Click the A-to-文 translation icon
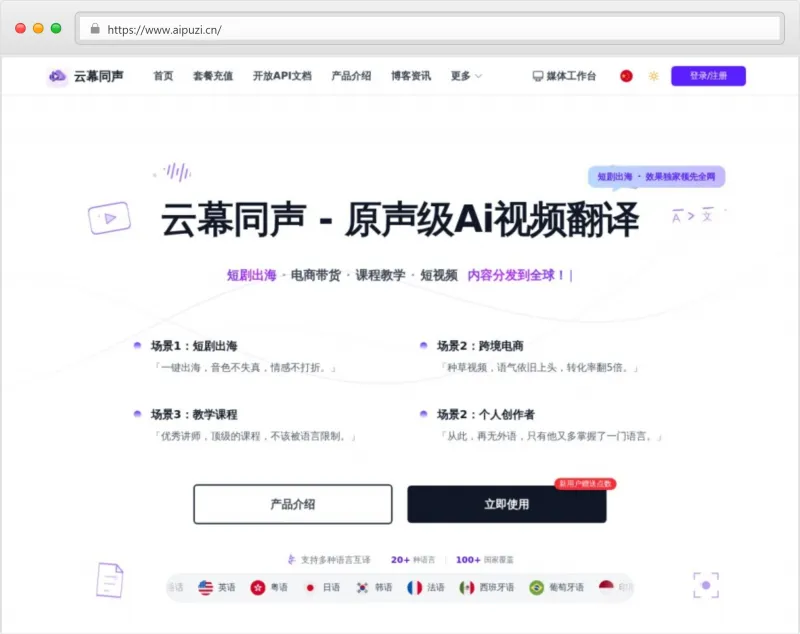The width and height of the screenshot is (800, 634). 690,213
